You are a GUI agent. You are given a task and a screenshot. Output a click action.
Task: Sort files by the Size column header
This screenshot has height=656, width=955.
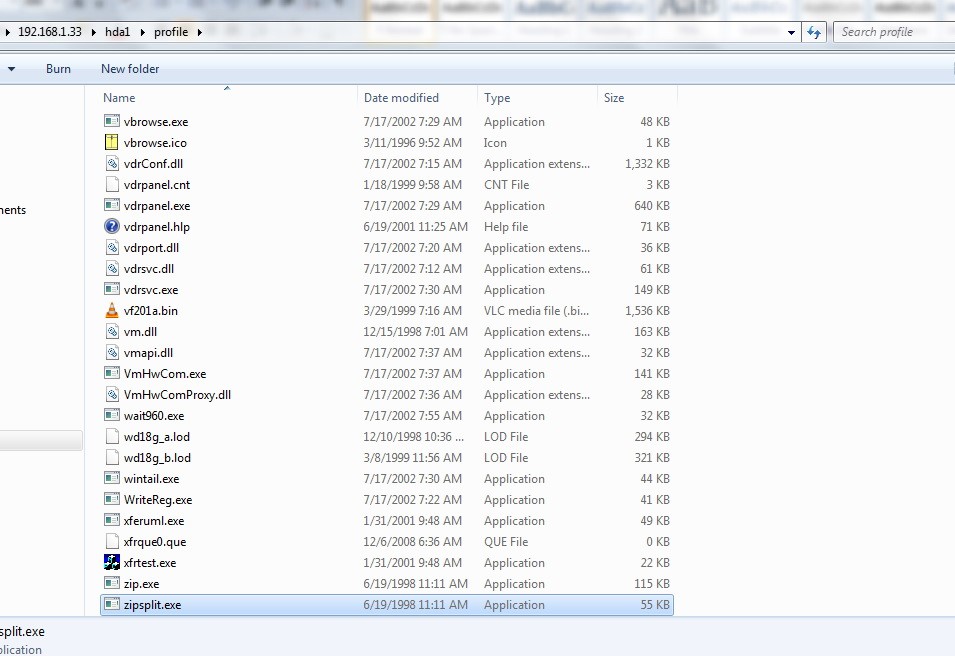(614, 98)
